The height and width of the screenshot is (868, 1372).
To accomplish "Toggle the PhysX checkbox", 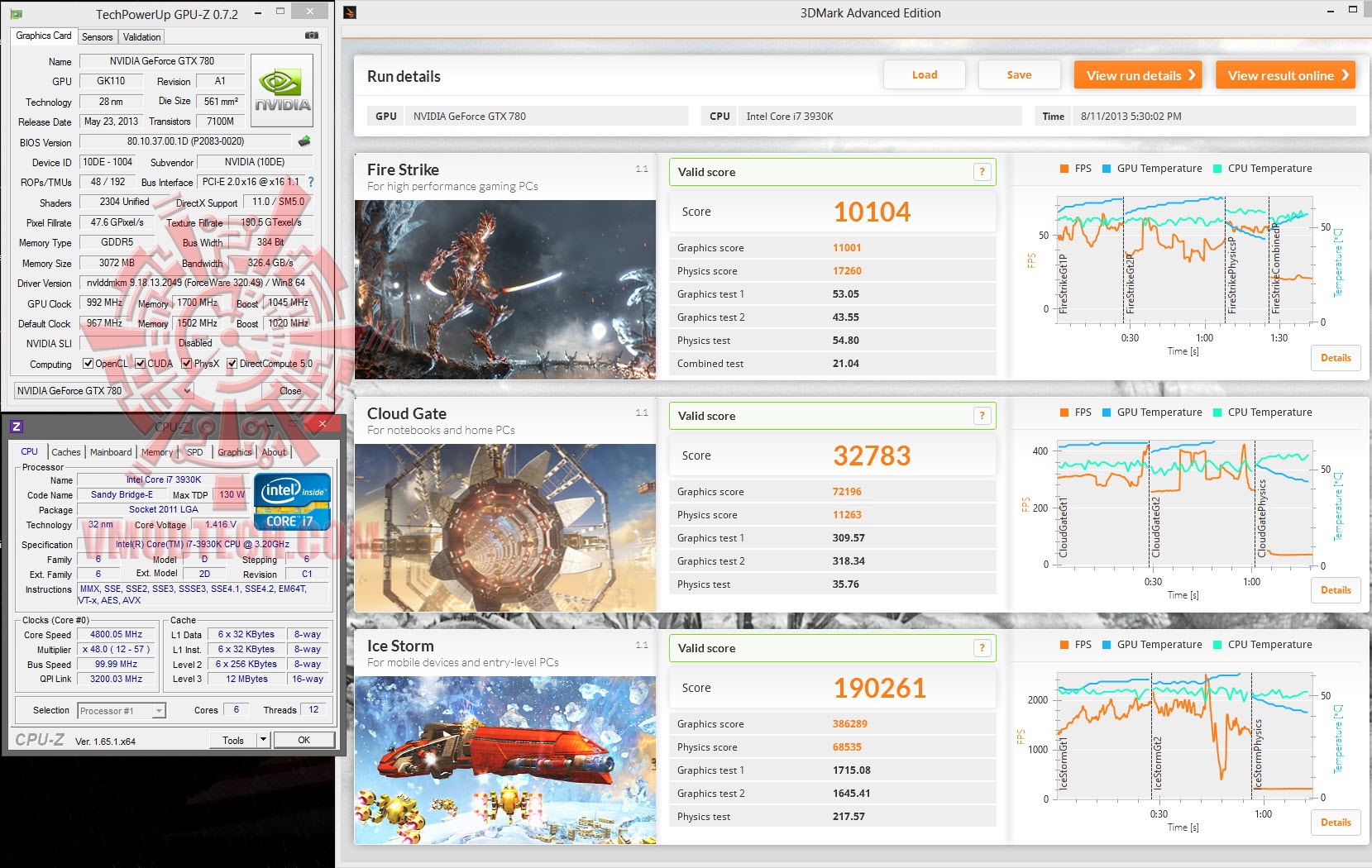I will (x=187, y=364).
